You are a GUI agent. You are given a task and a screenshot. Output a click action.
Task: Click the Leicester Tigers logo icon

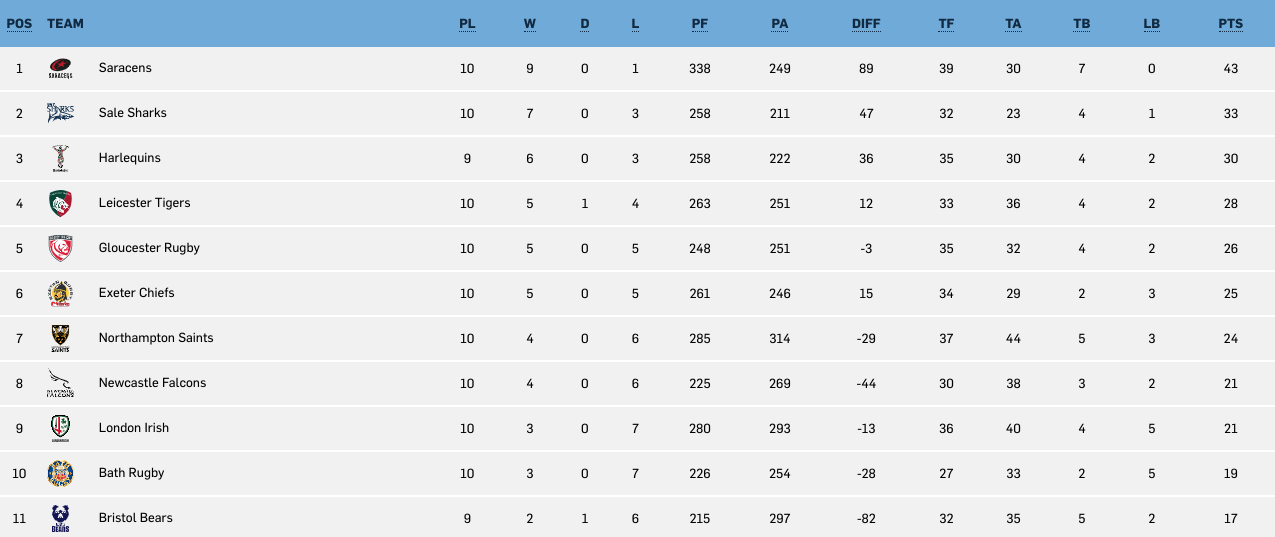[61, 204]
